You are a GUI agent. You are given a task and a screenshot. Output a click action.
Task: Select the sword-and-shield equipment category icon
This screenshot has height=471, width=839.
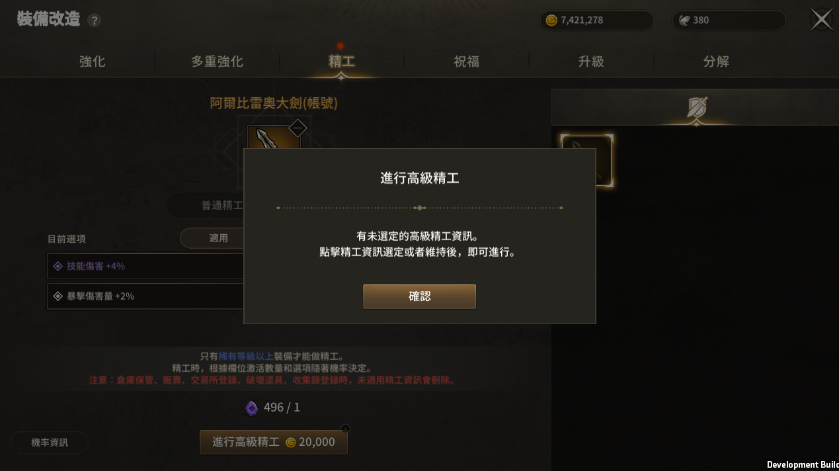coord(697,108)
